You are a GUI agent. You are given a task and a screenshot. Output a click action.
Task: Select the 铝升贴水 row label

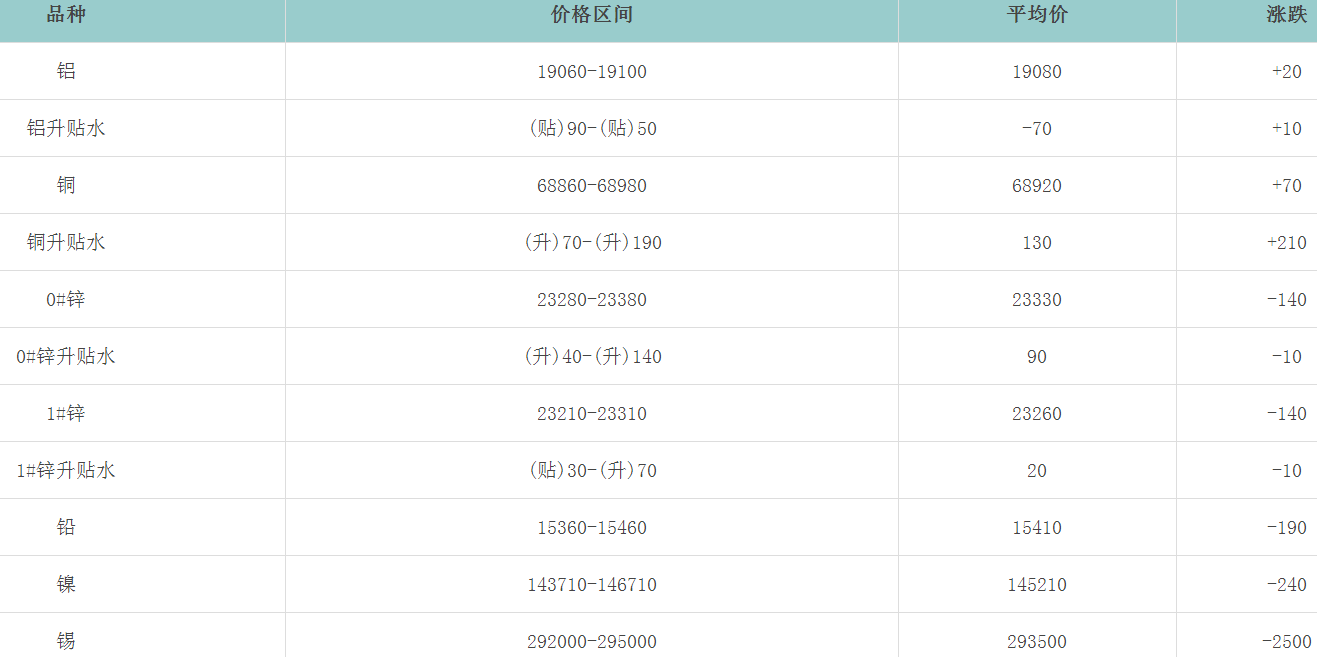pyautogui.click(x=66, y=129)
